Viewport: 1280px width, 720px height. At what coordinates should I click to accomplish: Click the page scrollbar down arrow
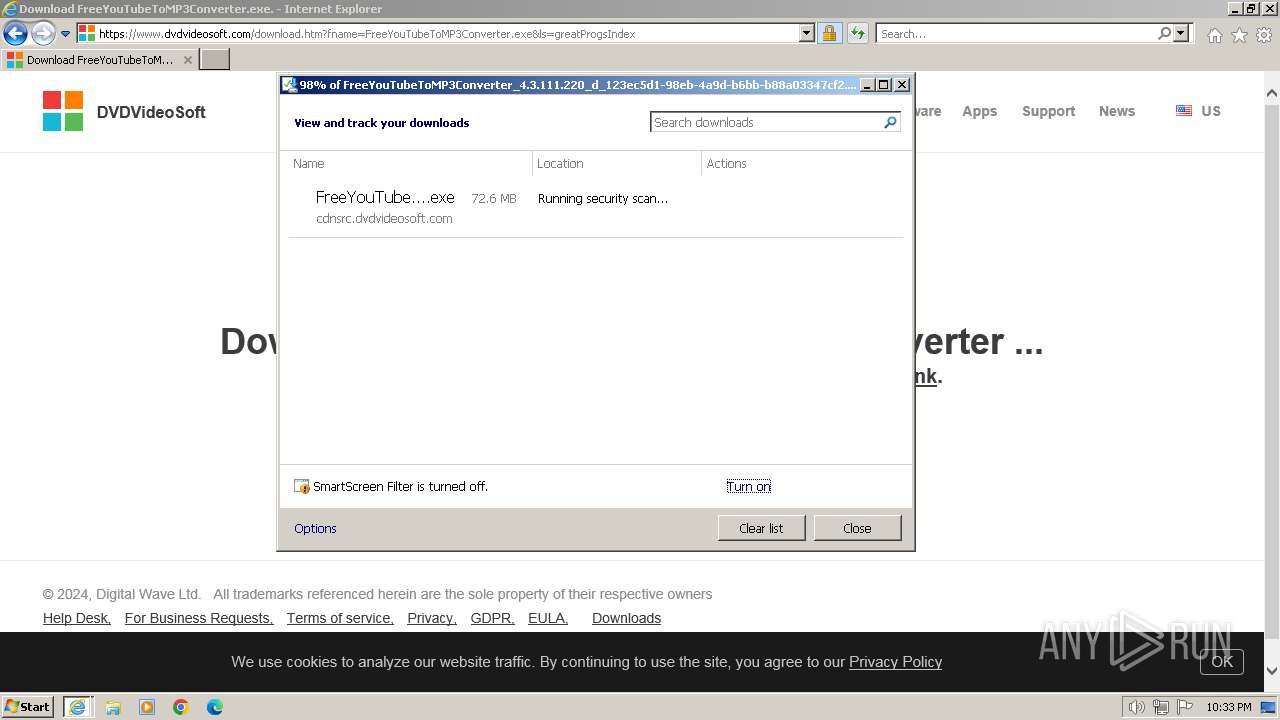(x=1272, y=671)
